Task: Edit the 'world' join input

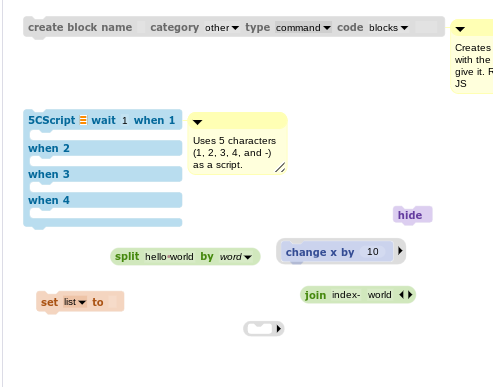Action: [379, 295]
